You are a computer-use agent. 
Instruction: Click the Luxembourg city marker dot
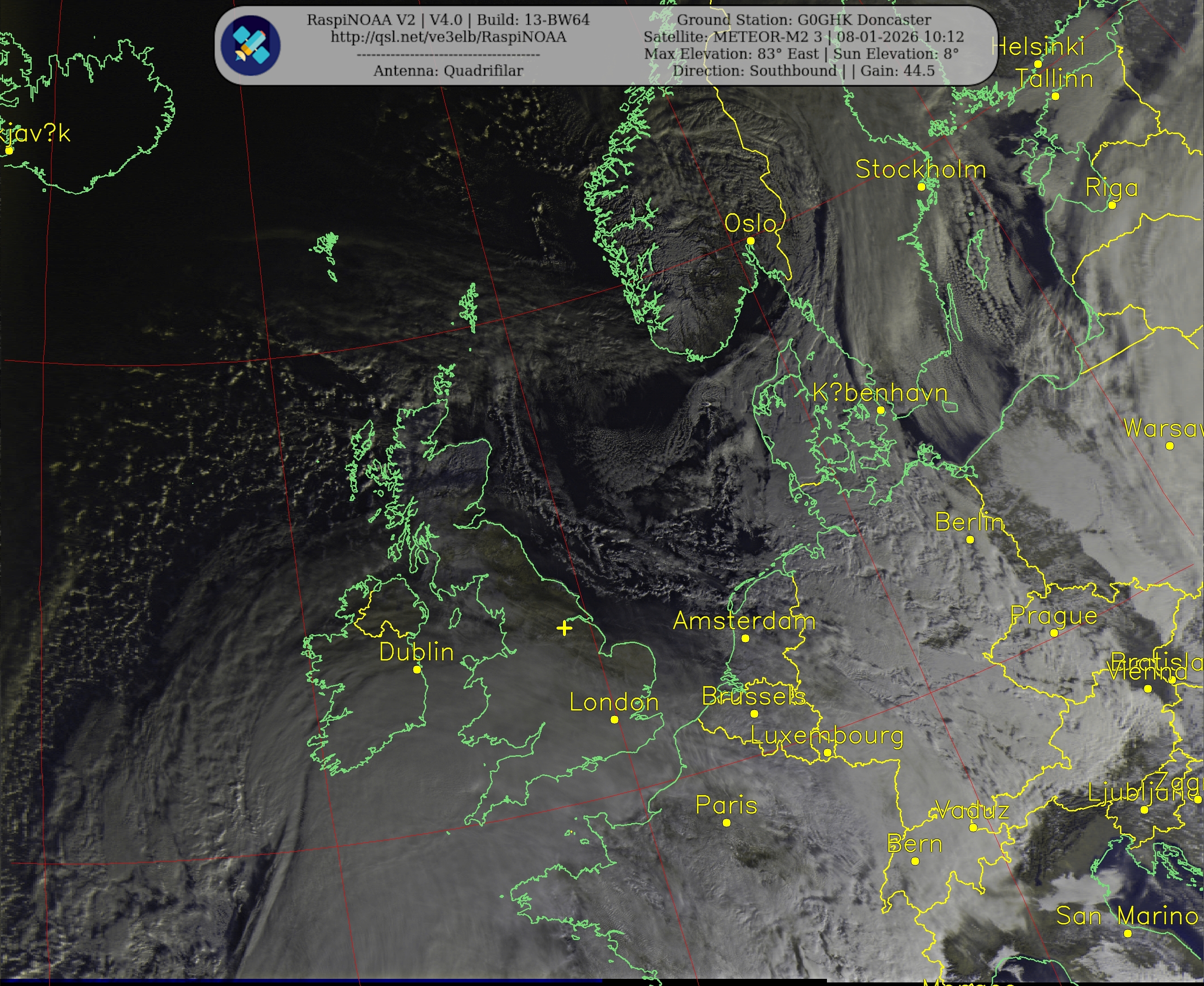[x=827, y=752]
